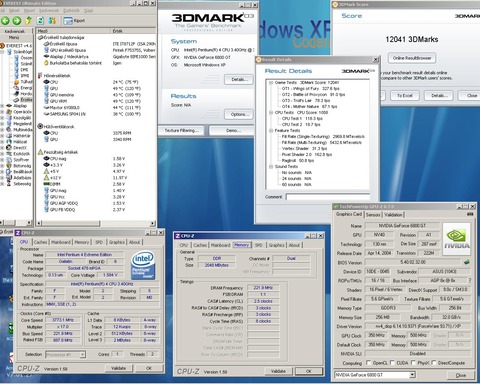Viewport: 480px width, 384px height.
Task: Click BIOS save chip icon in GPU-Z
Action: 467,262
